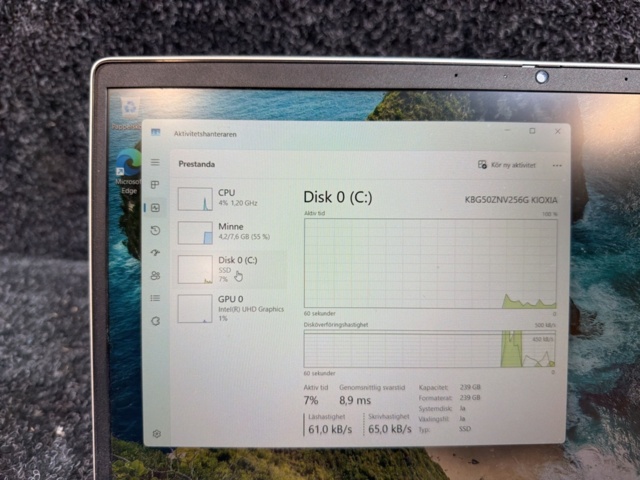Screen dimensions: 640x480
Task: Select the Recycle Bin desktop icon
Action: tap(129, 114)
